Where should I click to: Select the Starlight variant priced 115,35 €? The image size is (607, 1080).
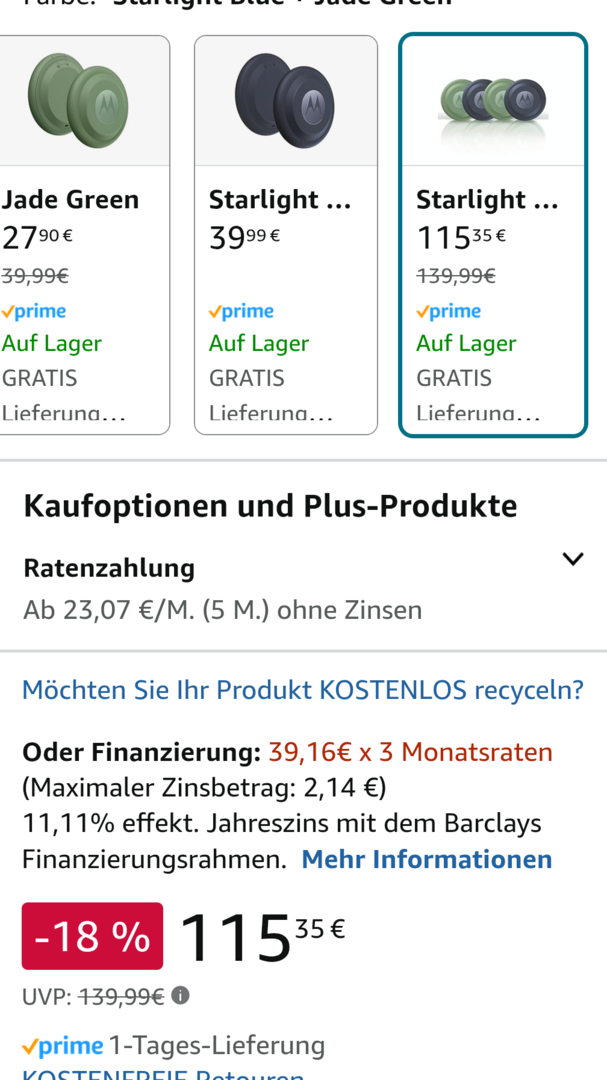487,200
